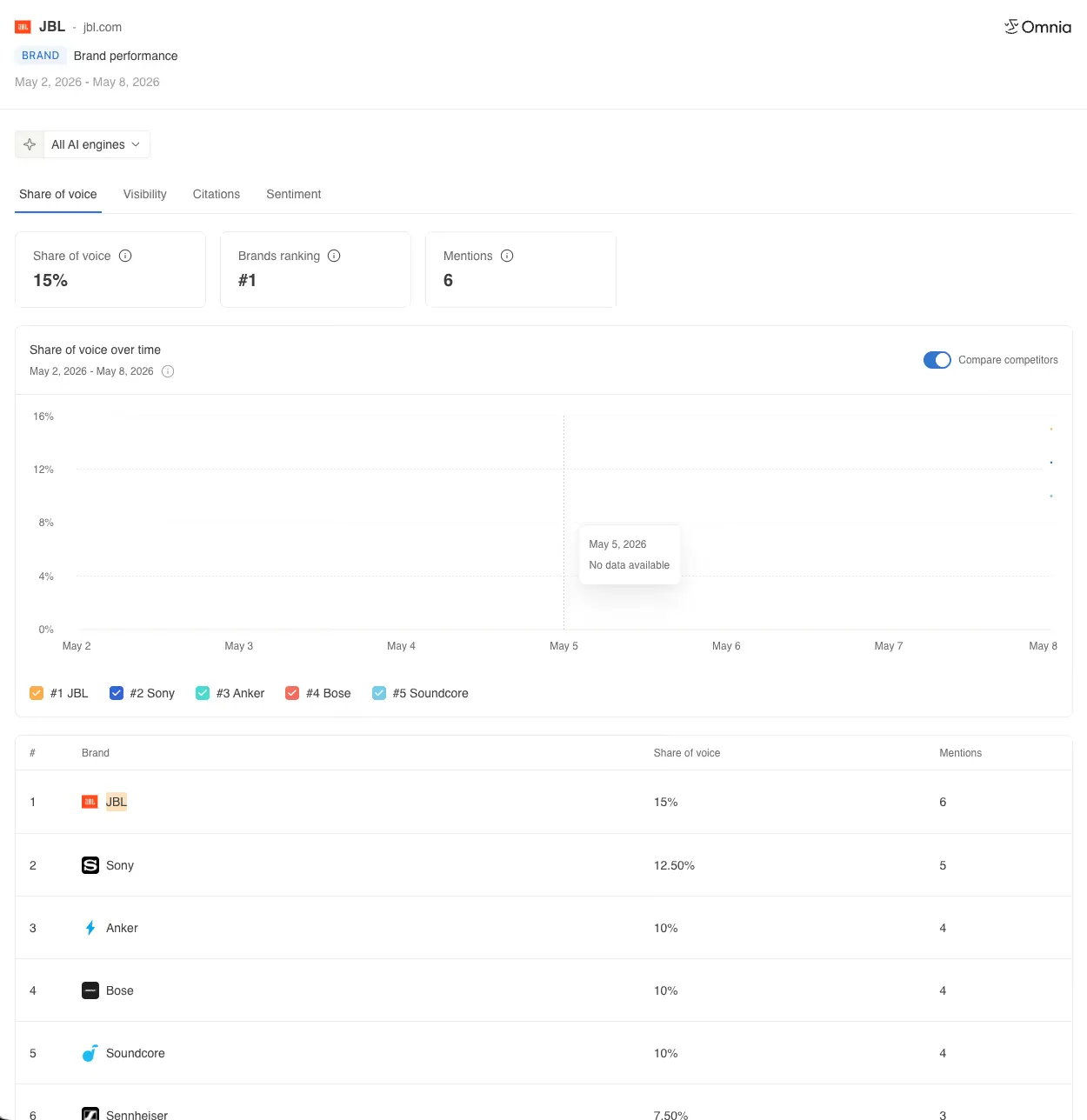1087x1120 pixels.
Task: Click the JBL logo in table row
Action: click(90, 802)
